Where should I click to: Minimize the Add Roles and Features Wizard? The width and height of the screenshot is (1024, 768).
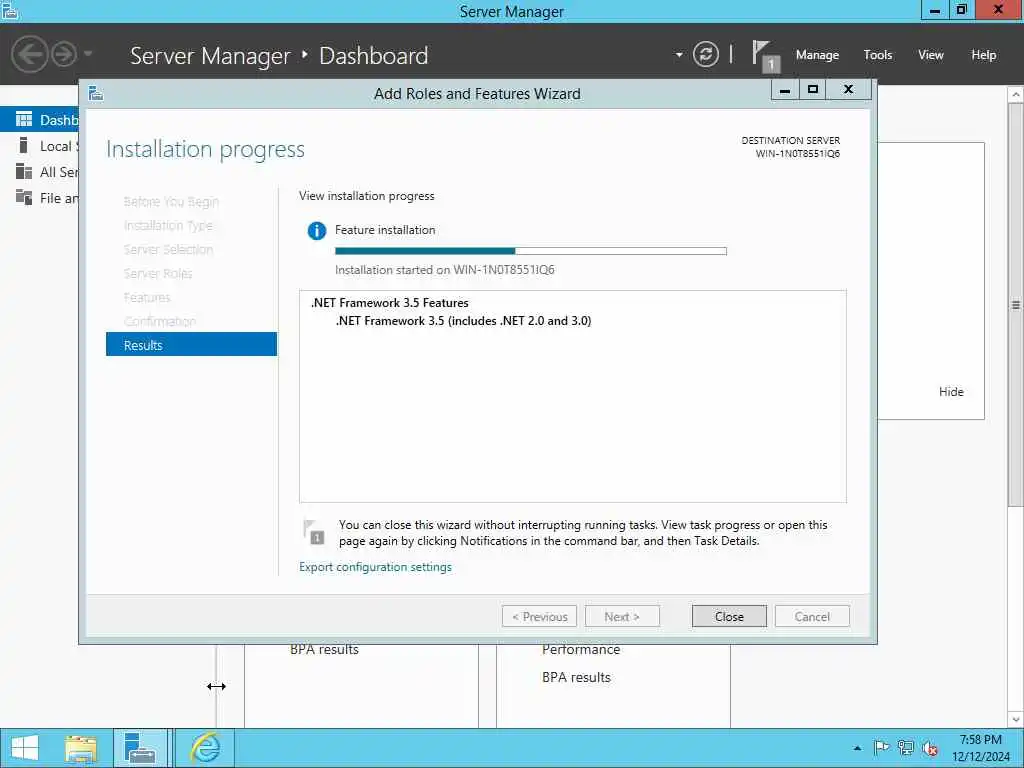[785, 90]
